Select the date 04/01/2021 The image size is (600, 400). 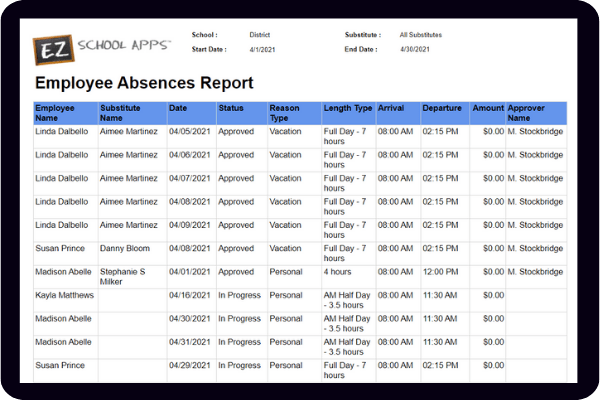click(190, 271)
